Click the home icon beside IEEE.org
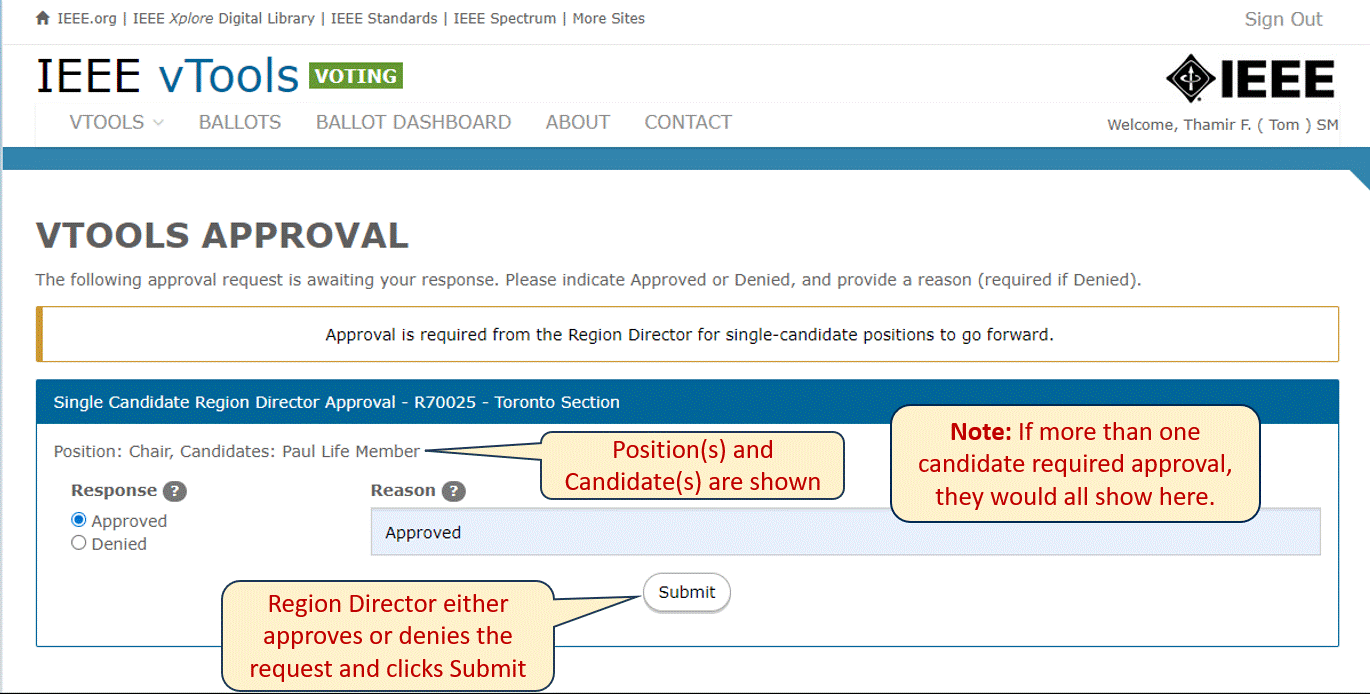The image size is (1370, 694). tap(43, 18)
